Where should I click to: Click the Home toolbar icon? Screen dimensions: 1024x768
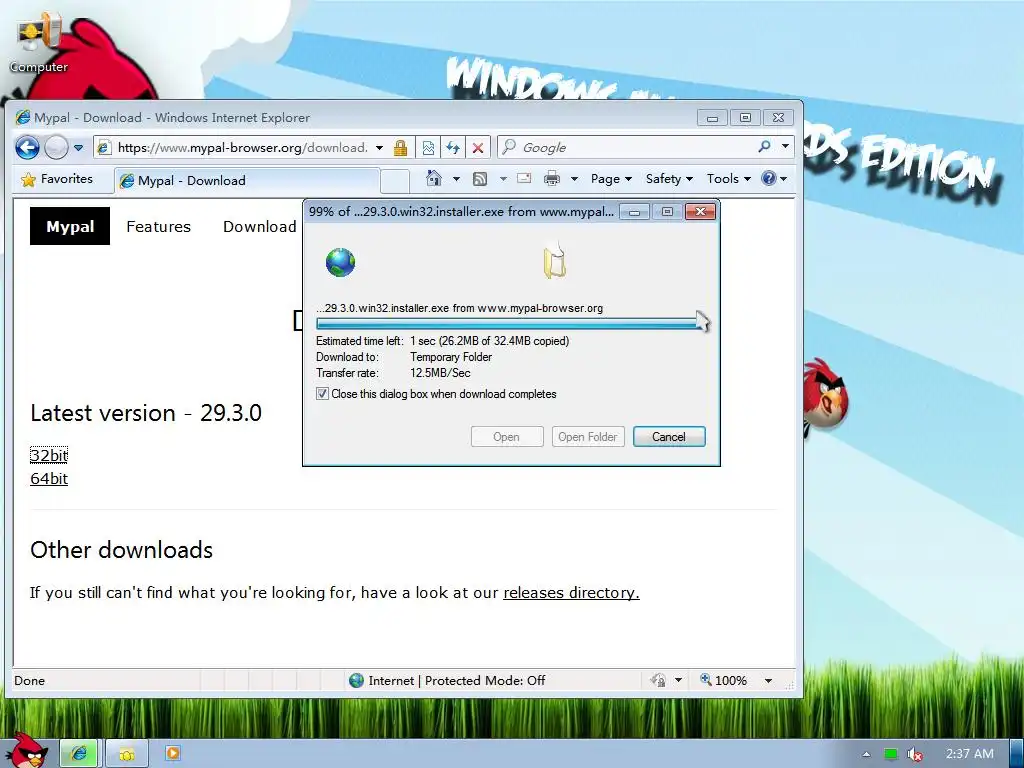[434, 178]
